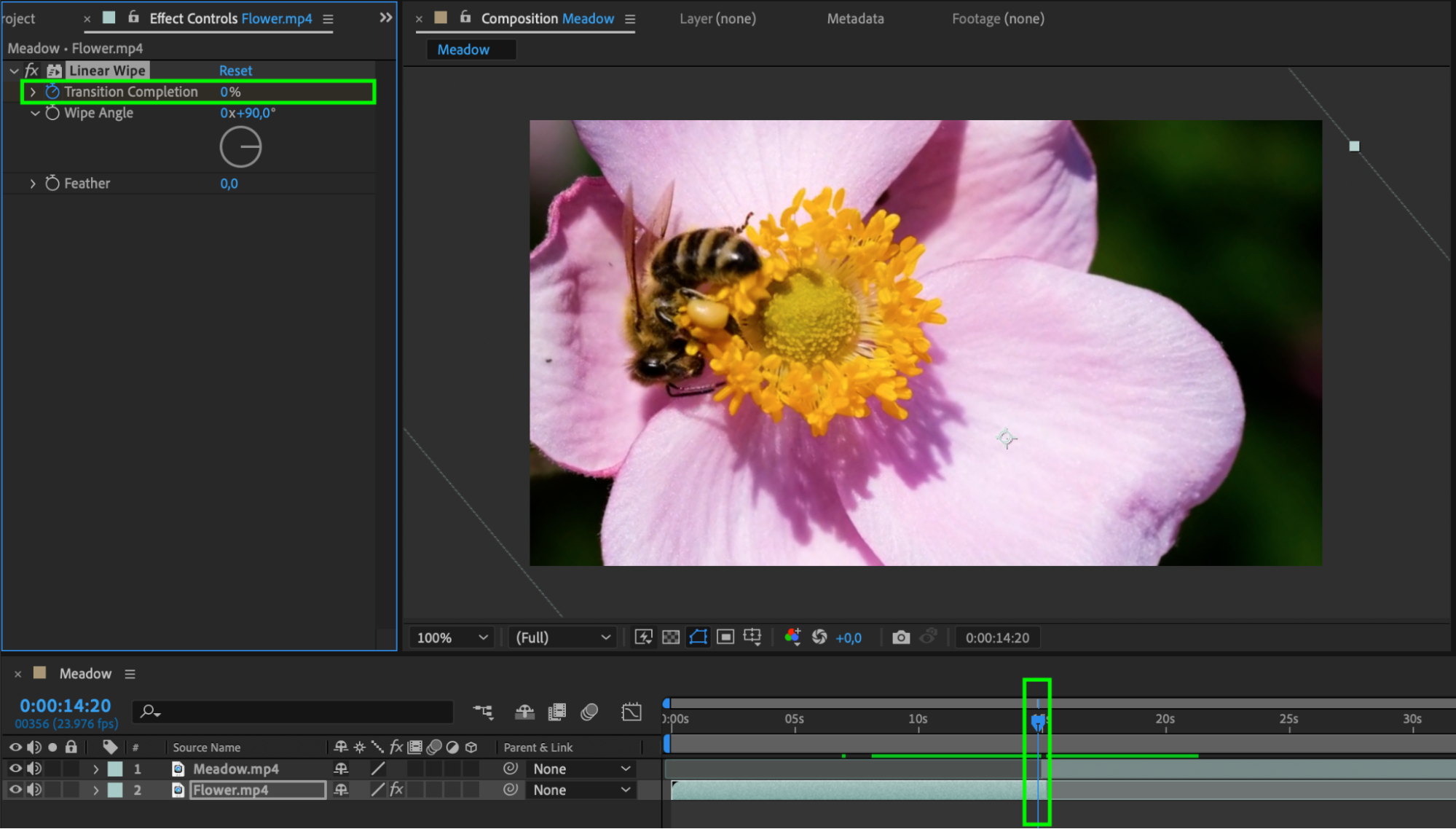Toggle mask and shape path visibility
The image size is (1456, 829).
click(x=698, y=637)
